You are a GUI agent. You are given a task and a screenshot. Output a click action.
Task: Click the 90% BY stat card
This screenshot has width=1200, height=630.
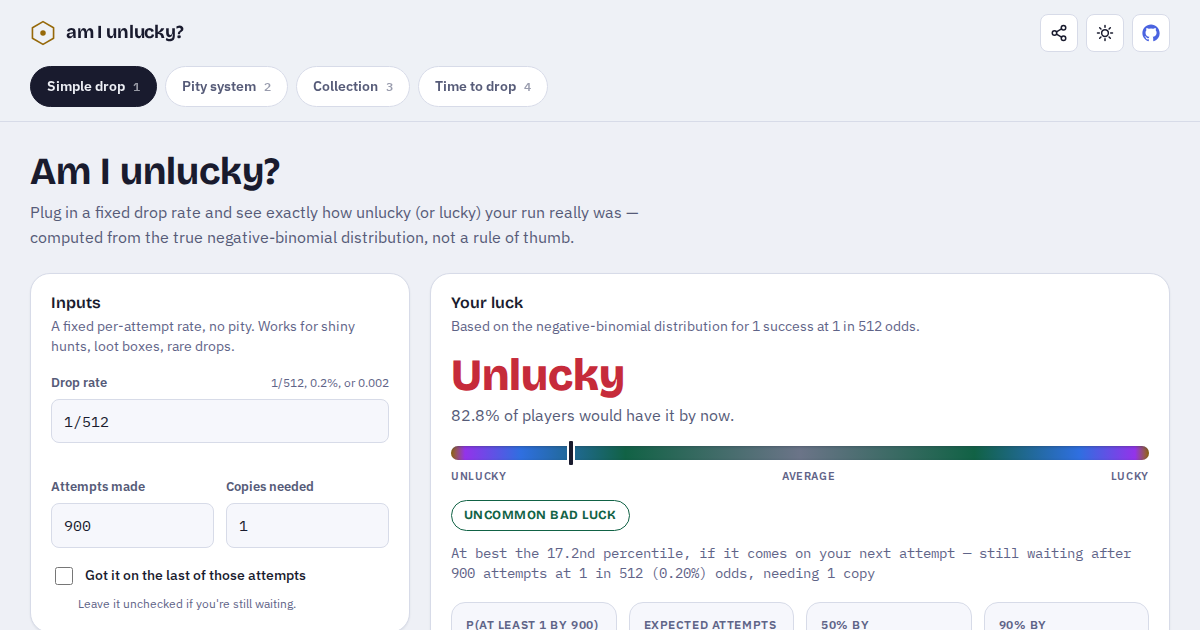pyautogui.click(x=1066, y=616)
